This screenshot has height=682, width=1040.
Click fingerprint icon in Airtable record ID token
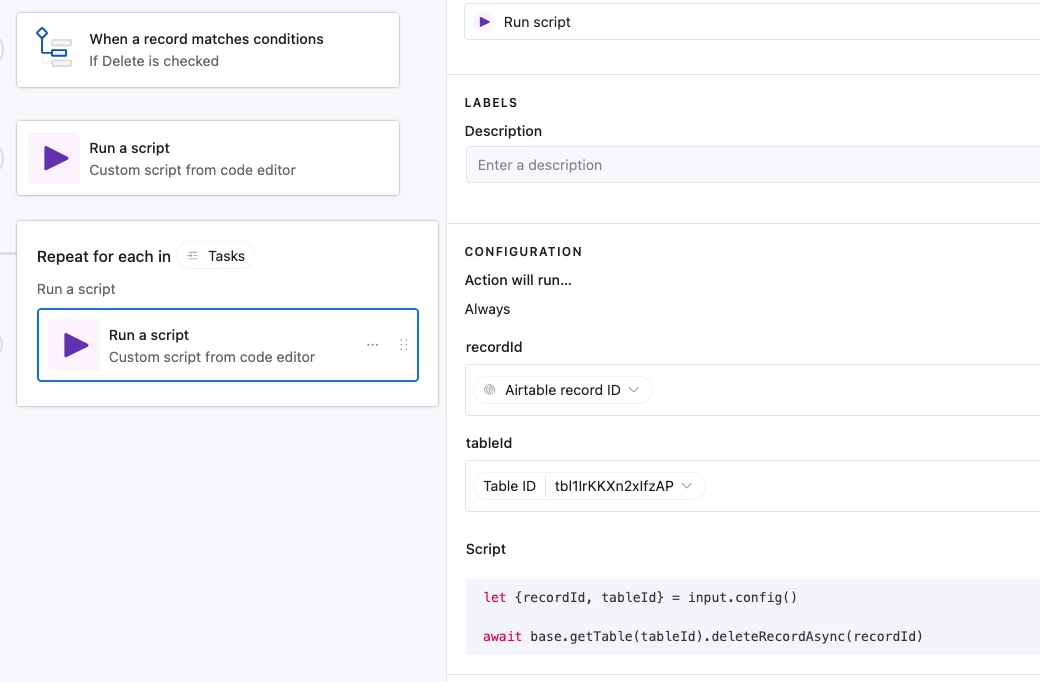point(490,390)
